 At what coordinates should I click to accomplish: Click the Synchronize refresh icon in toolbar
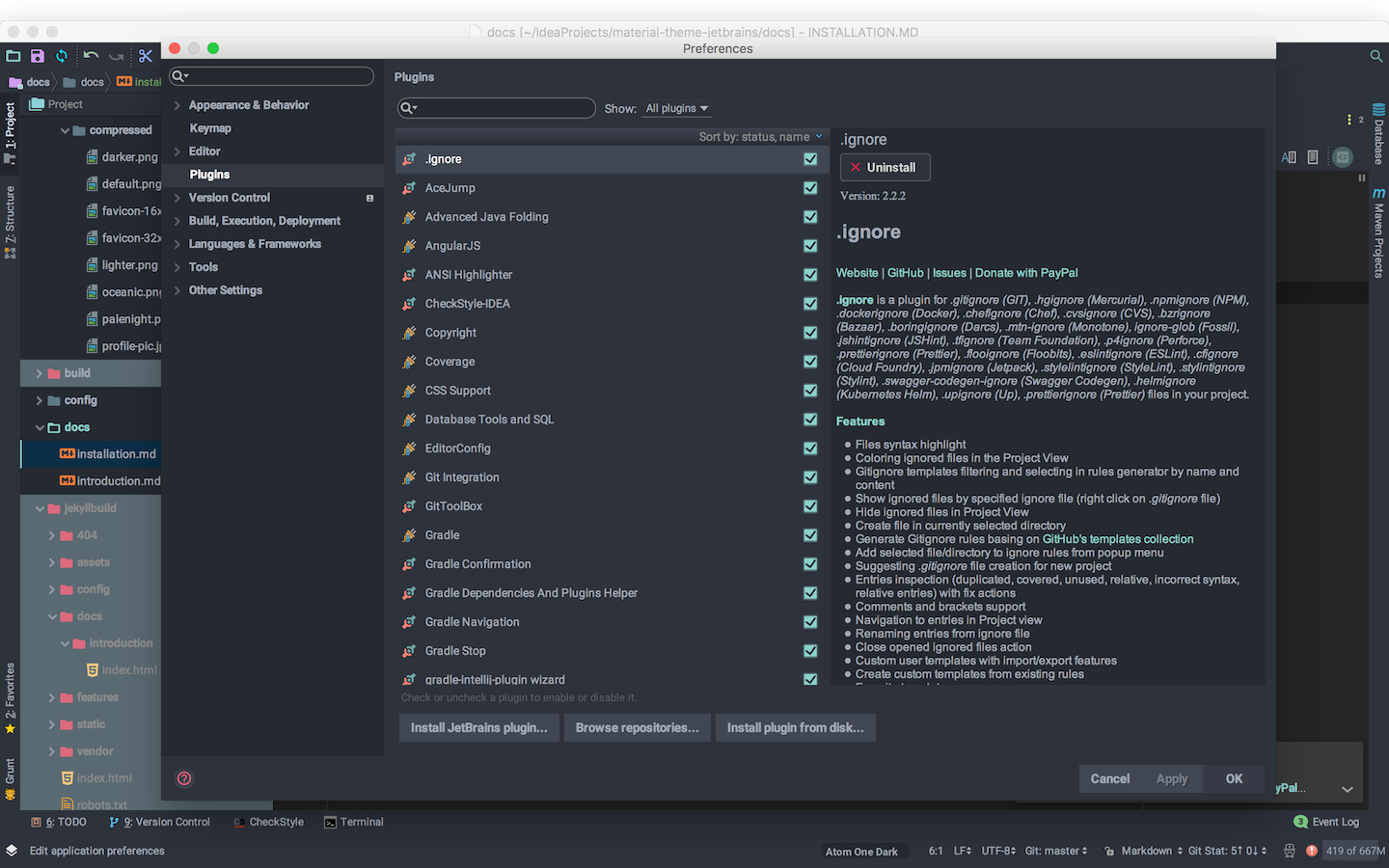click(62, 56)
